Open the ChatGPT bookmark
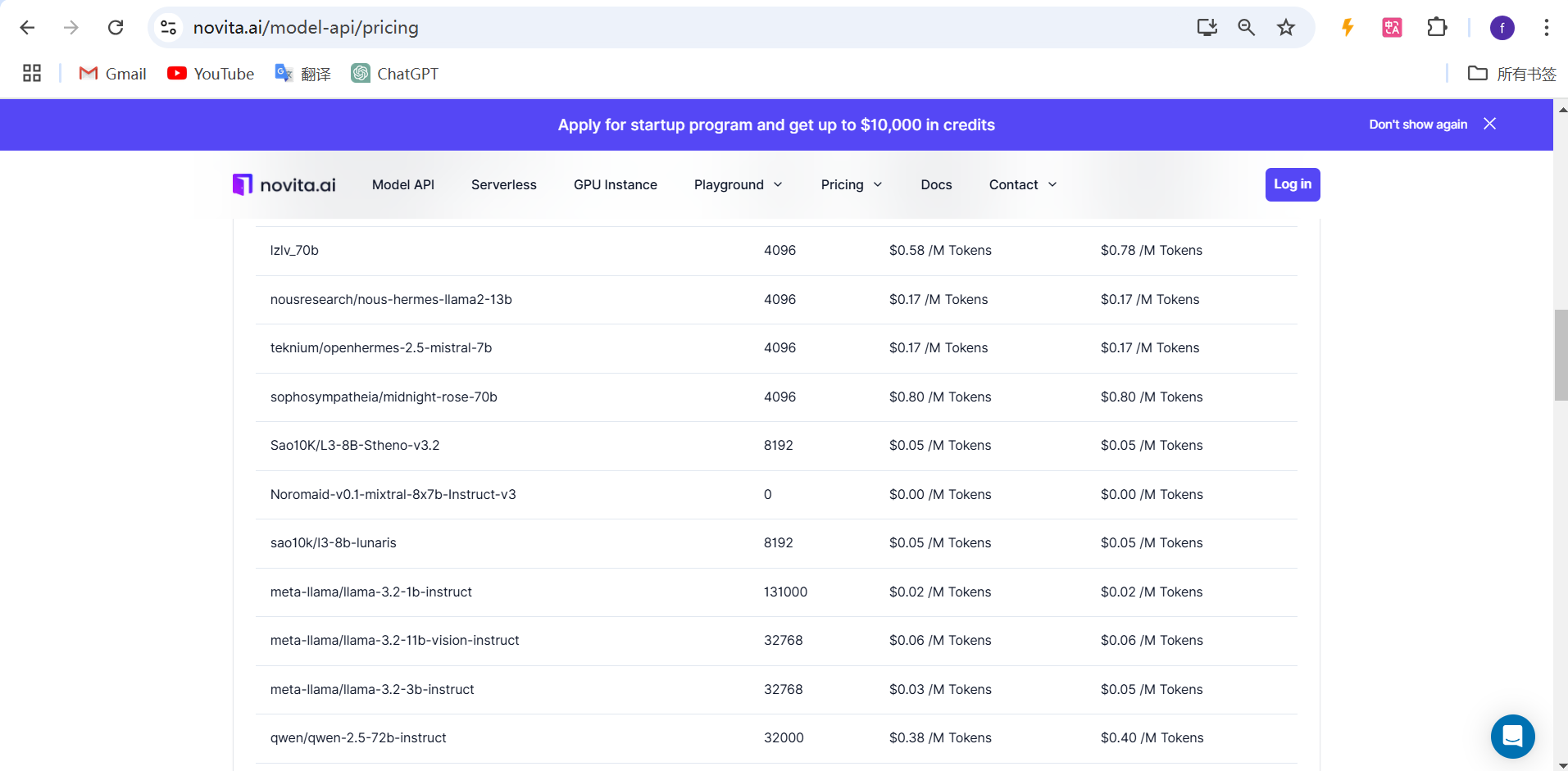 coord(395,74)
